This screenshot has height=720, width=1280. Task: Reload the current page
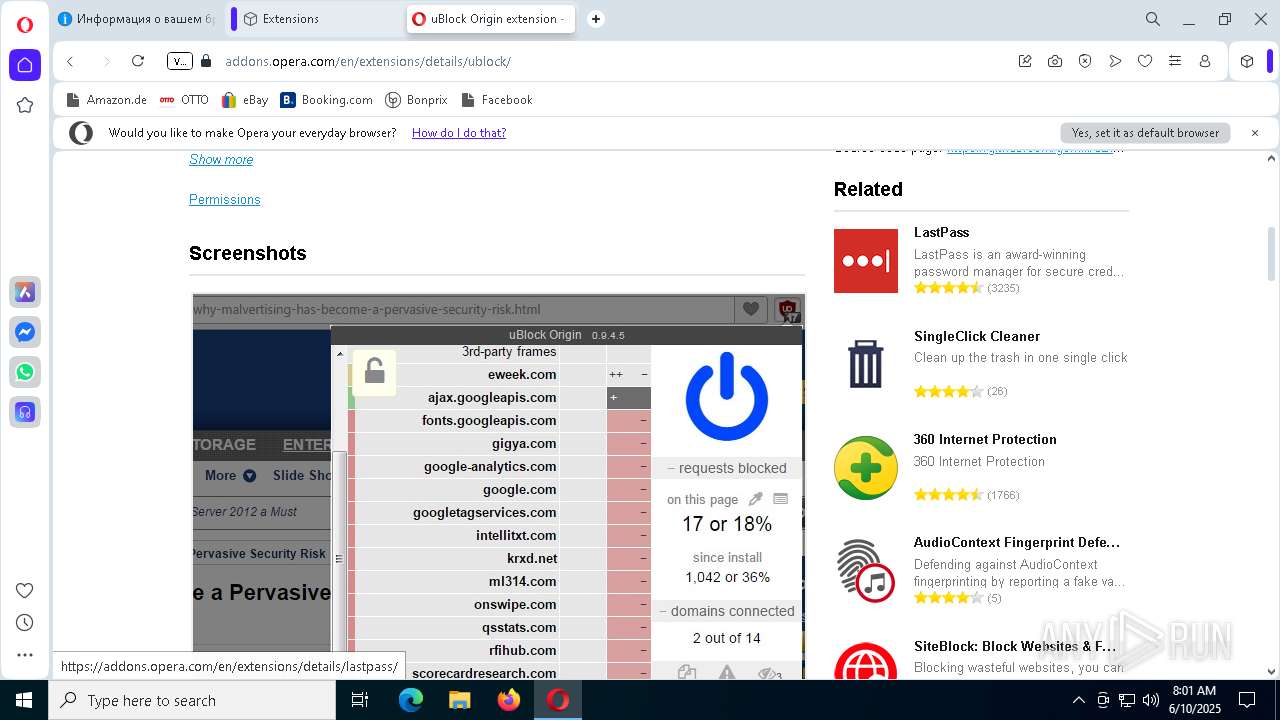coord(138,61)
